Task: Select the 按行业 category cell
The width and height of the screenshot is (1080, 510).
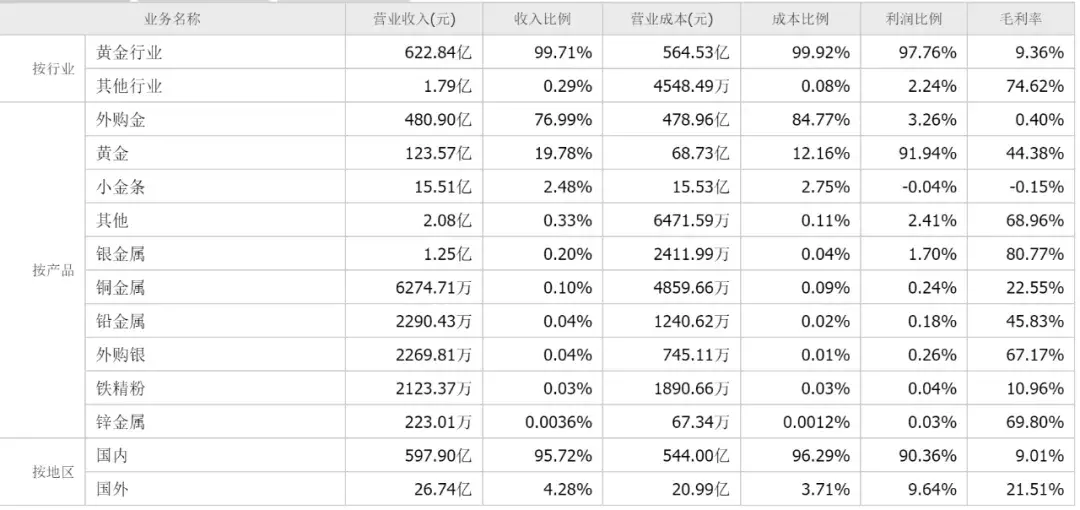Action: click(x=53, y=69)
